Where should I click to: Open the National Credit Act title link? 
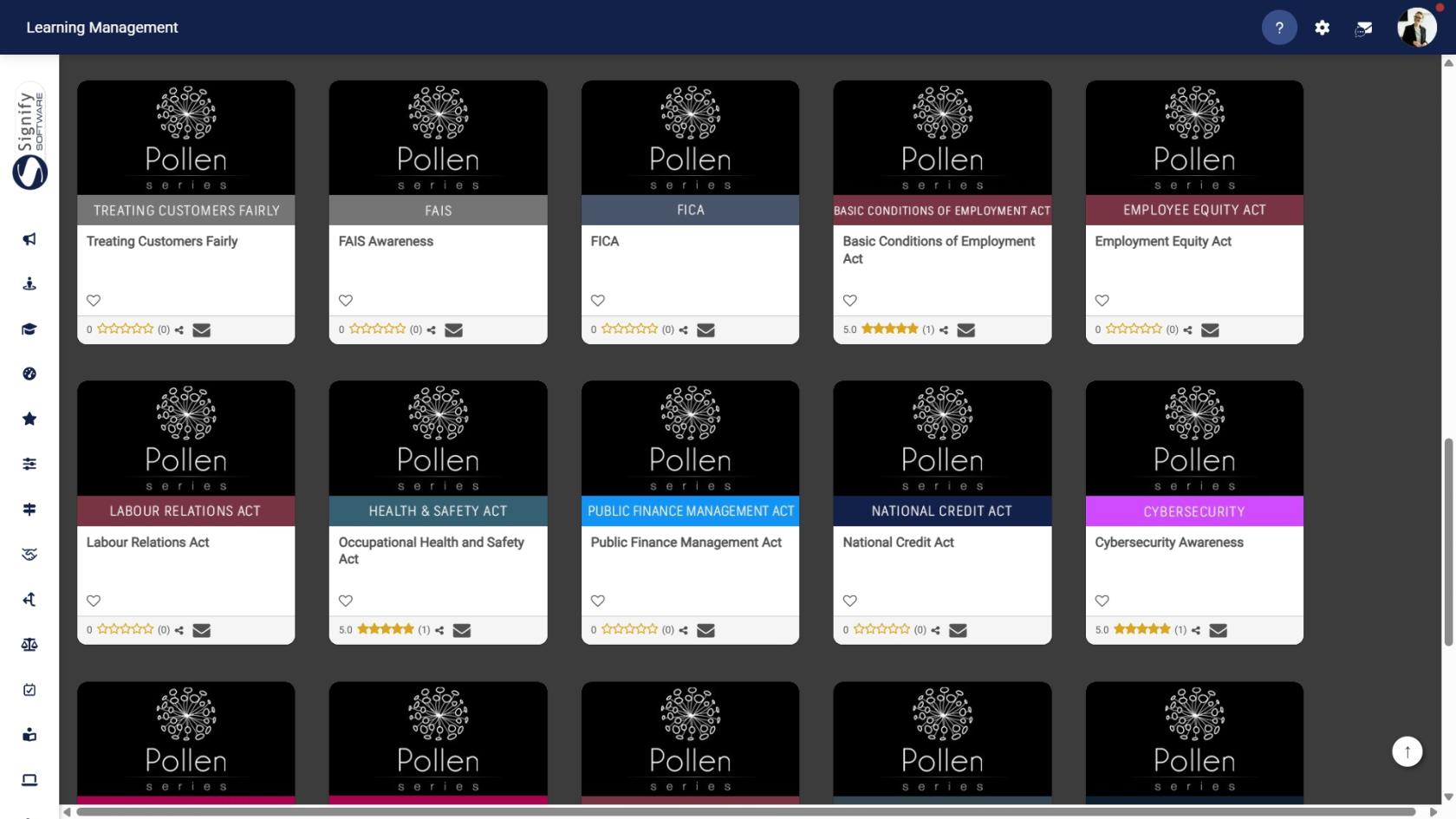[898, 543]
